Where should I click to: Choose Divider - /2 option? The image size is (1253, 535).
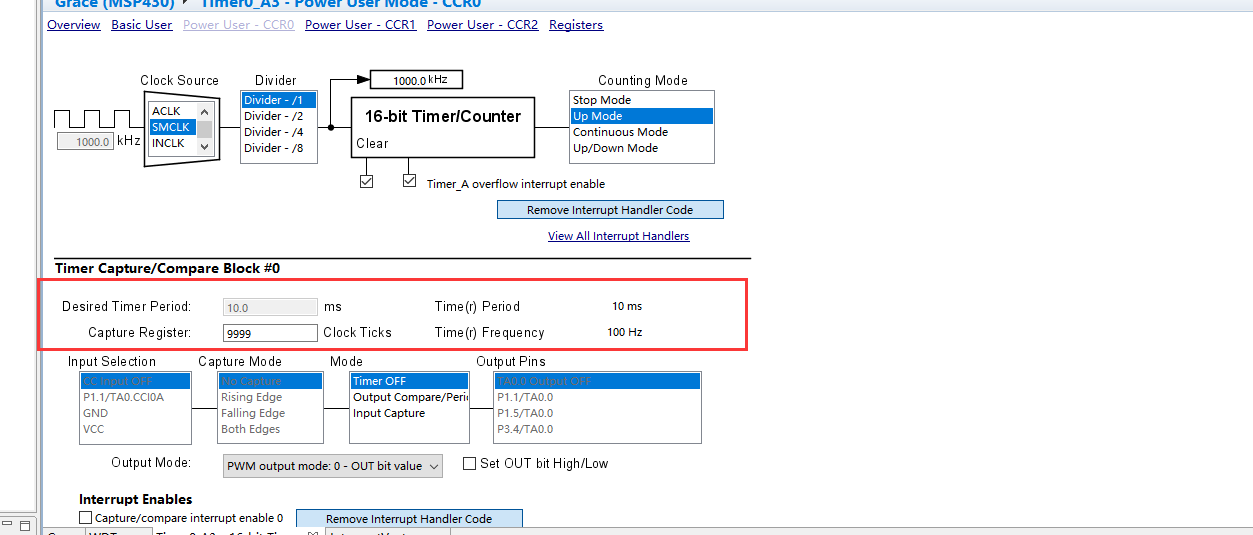tap(279, 116)
